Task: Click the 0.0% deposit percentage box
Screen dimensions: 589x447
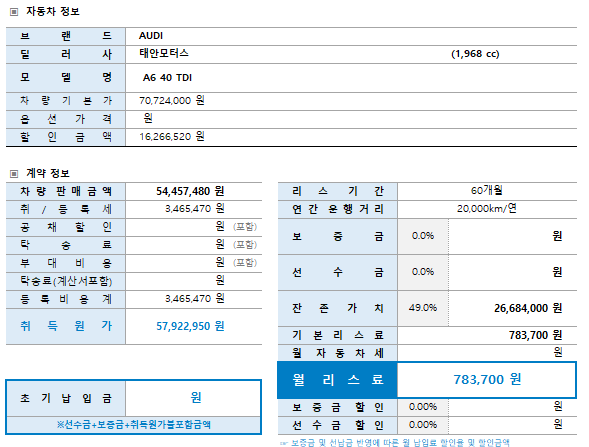Action: 423,236
